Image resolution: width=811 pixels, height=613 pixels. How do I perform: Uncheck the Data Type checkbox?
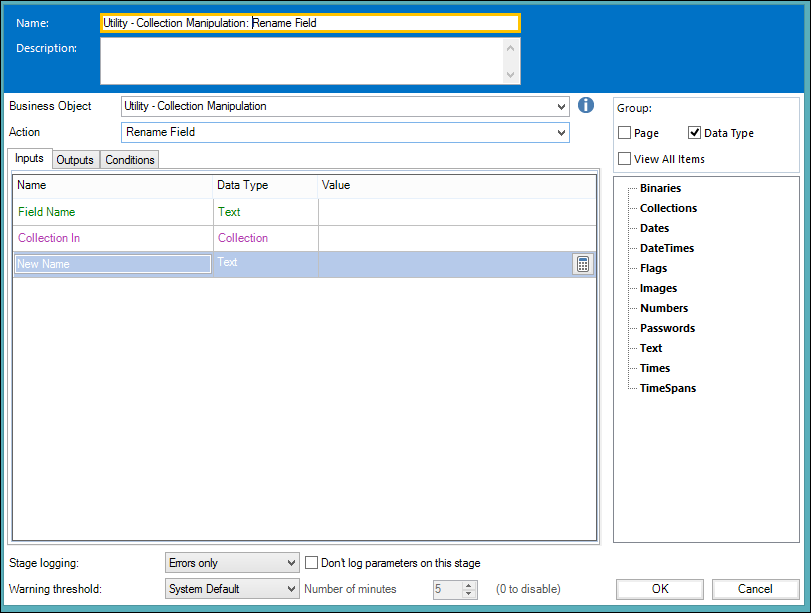695,133
